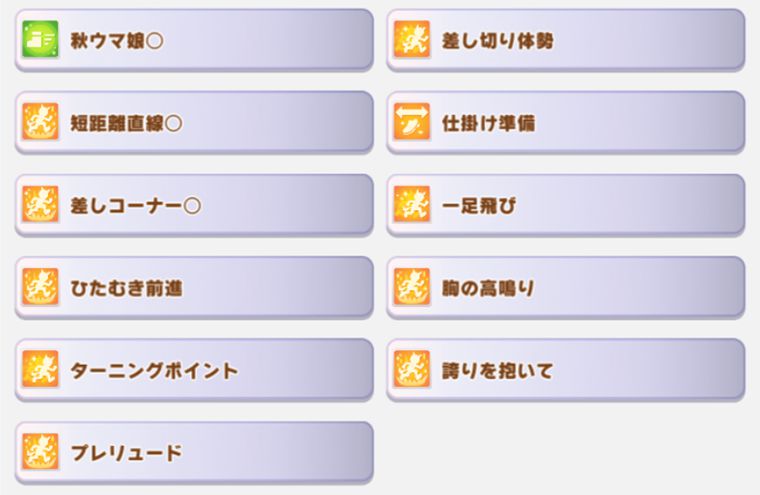
Task: Click the skill icon beside ひたむき前進
Action: point(40,288)
